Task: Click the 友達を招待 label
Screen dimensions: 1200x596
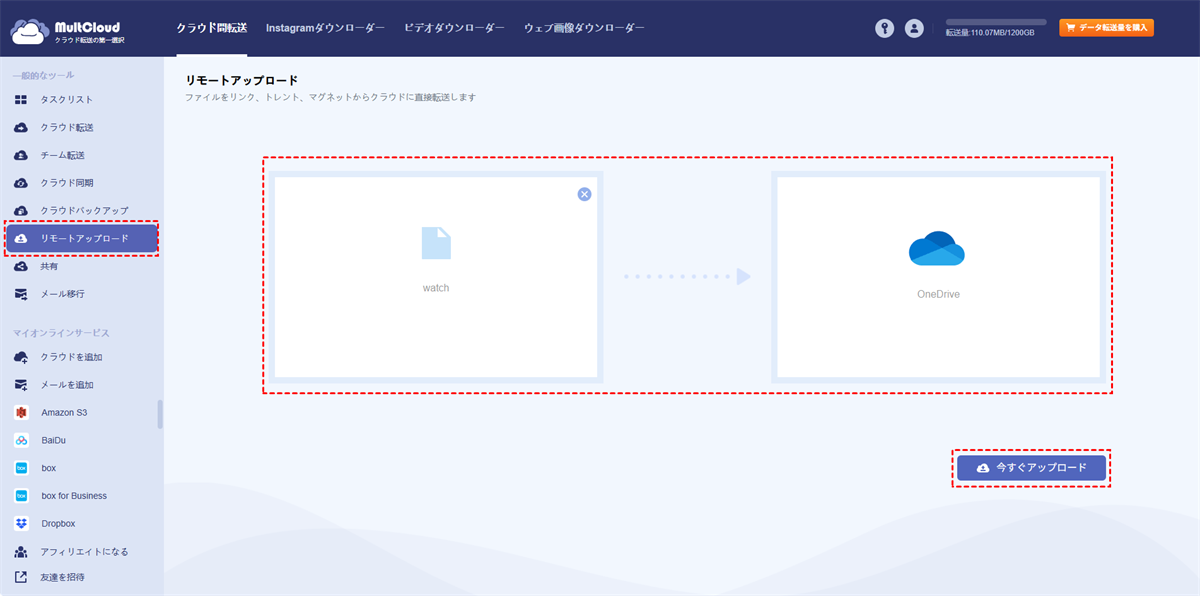Action: (x=63, y=578)
